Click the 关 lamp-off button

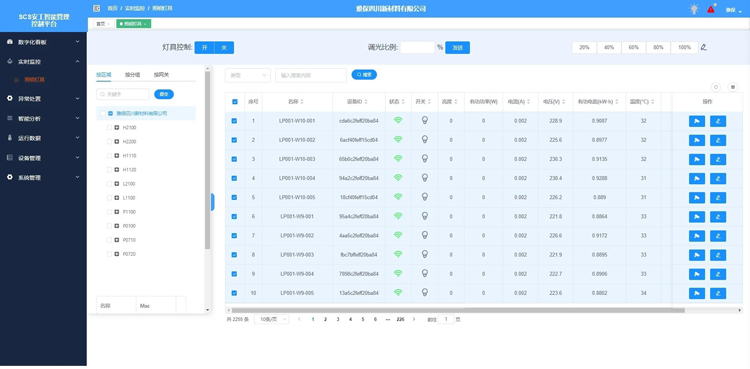coord(224,47)
